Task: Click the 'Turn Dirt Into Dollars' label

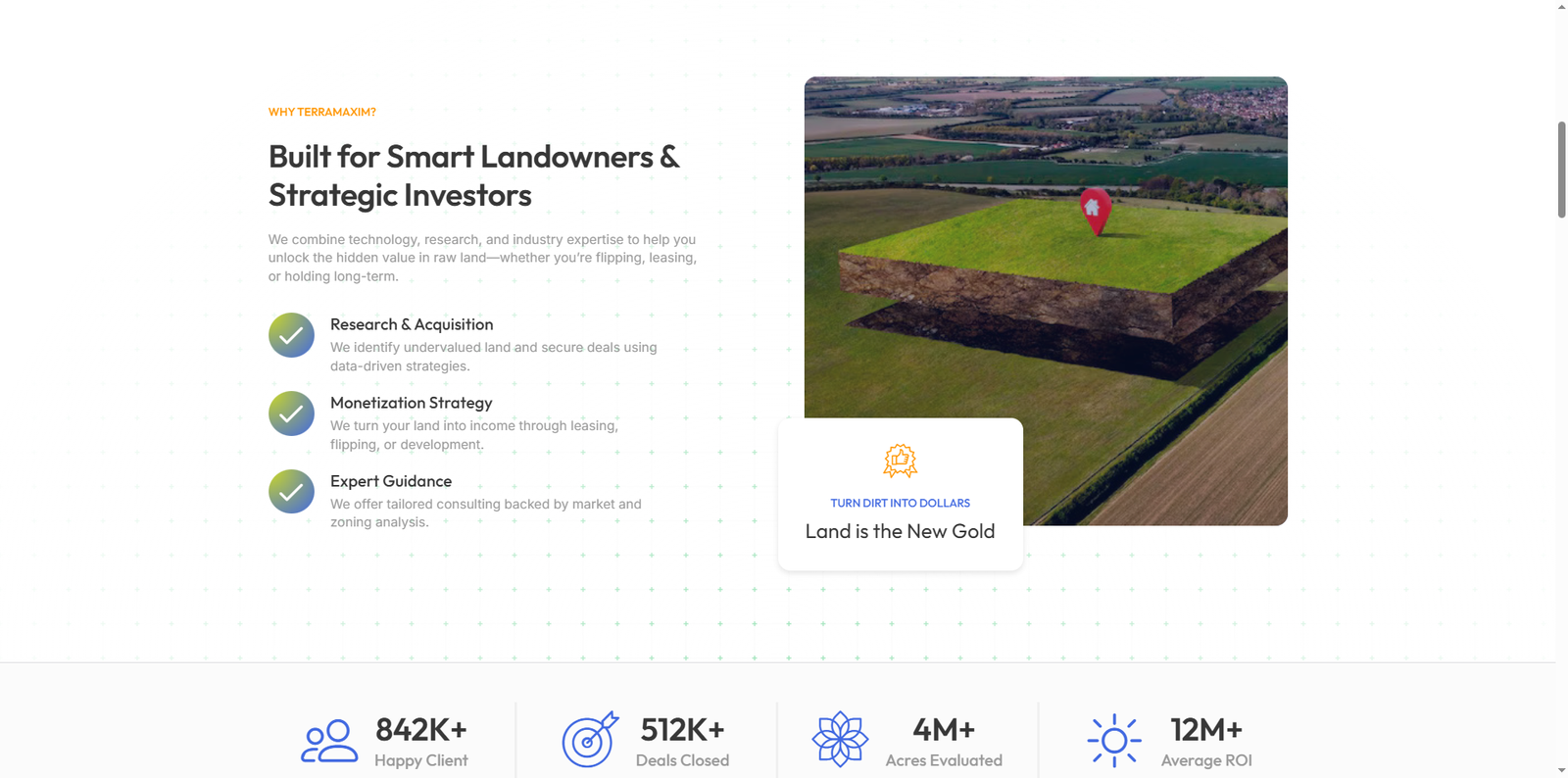Action: 900,503
